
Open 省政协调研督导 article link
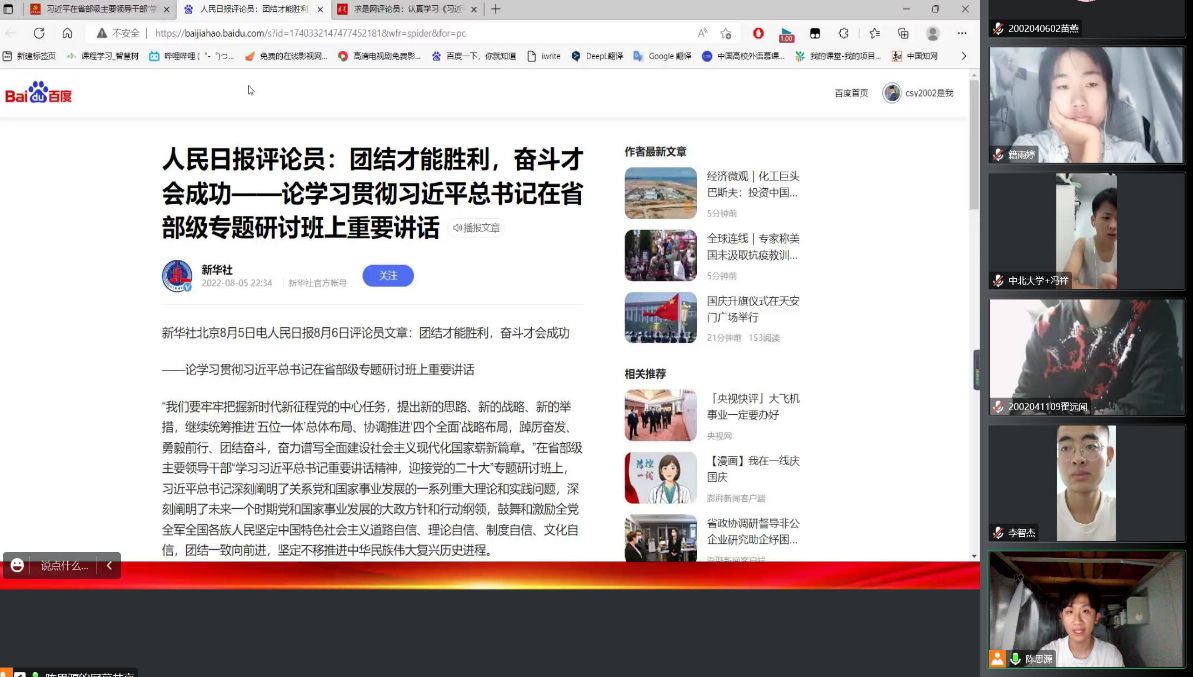coord(753,531)
